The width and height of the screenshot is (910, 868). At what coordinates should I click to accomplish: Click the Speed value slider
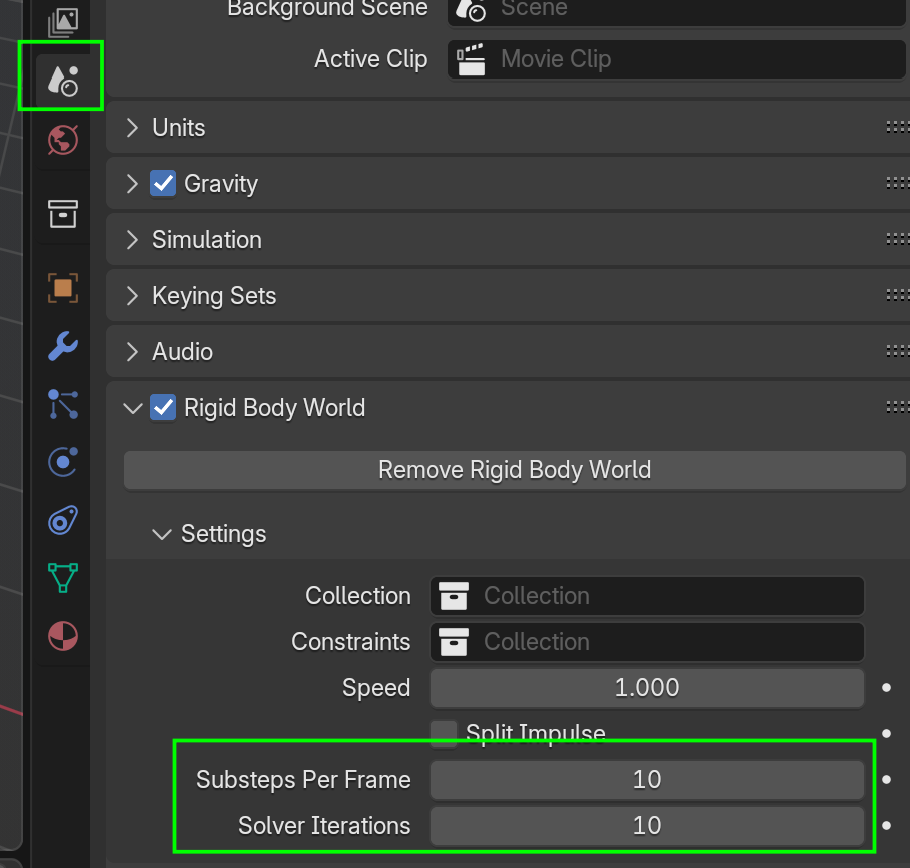(x=647, y=688)
